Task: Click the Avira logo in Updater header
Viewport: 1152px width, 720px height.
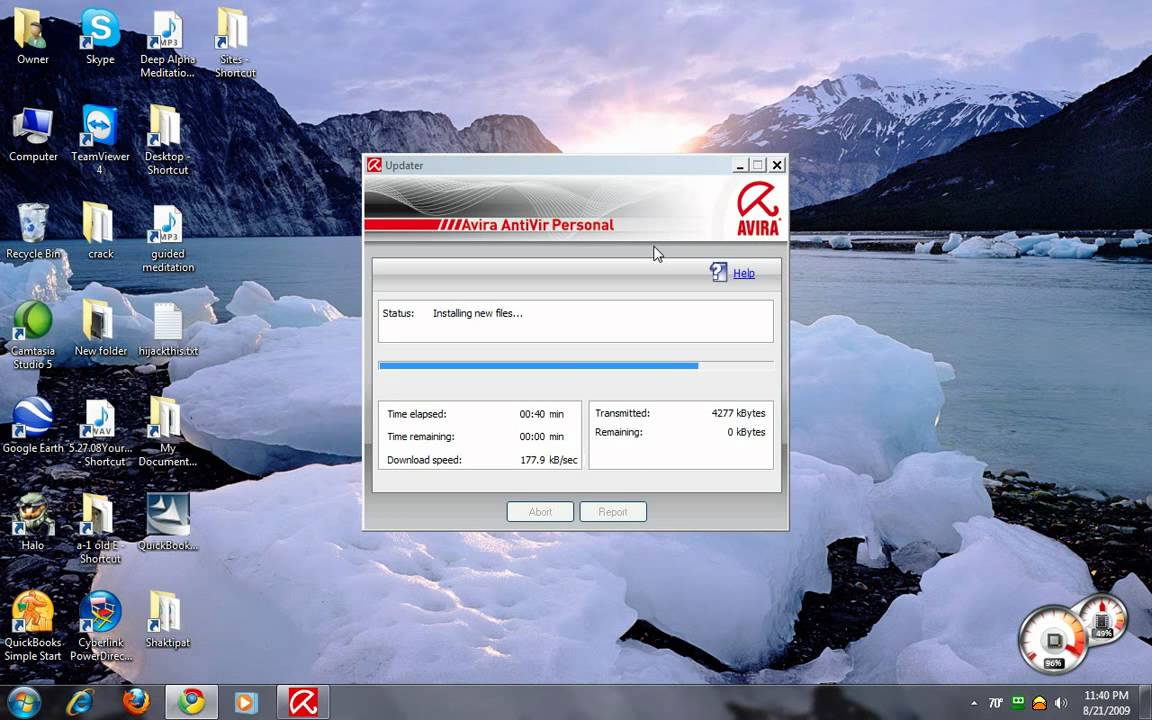Action: (758, 209)
